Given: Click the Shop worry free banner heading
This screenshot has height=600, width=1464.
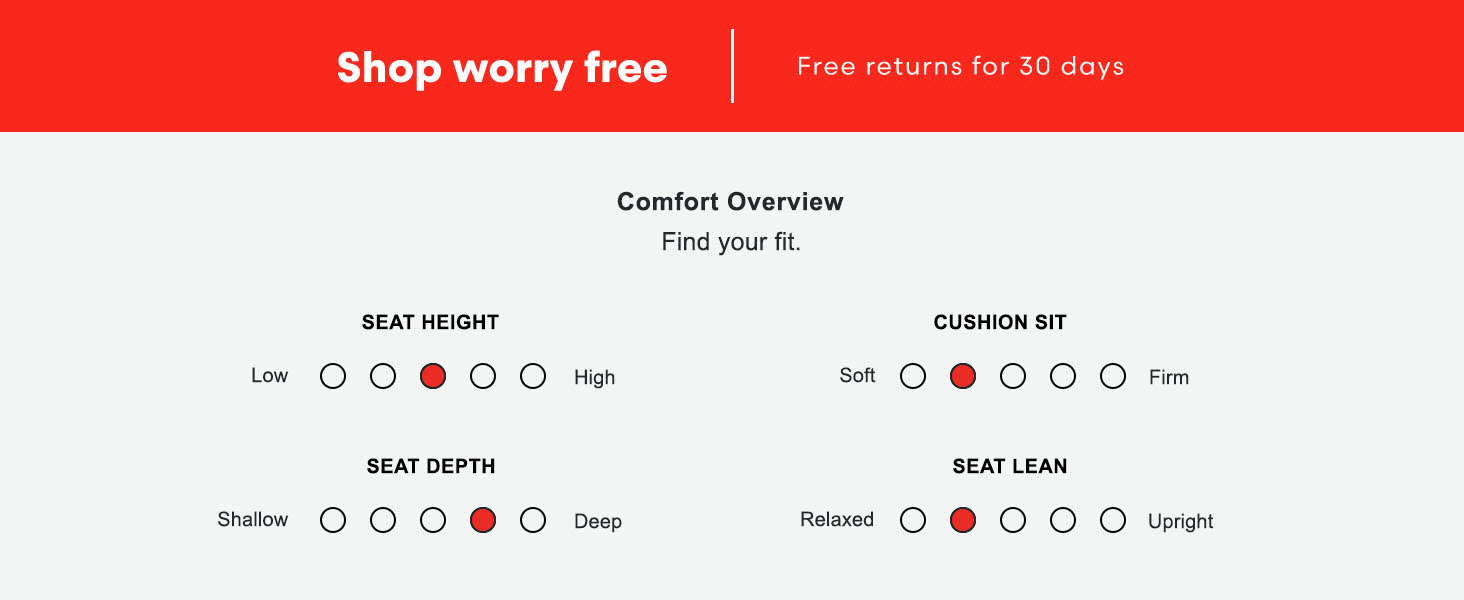Looking at the screenshot, I should (x=502, y=68).
